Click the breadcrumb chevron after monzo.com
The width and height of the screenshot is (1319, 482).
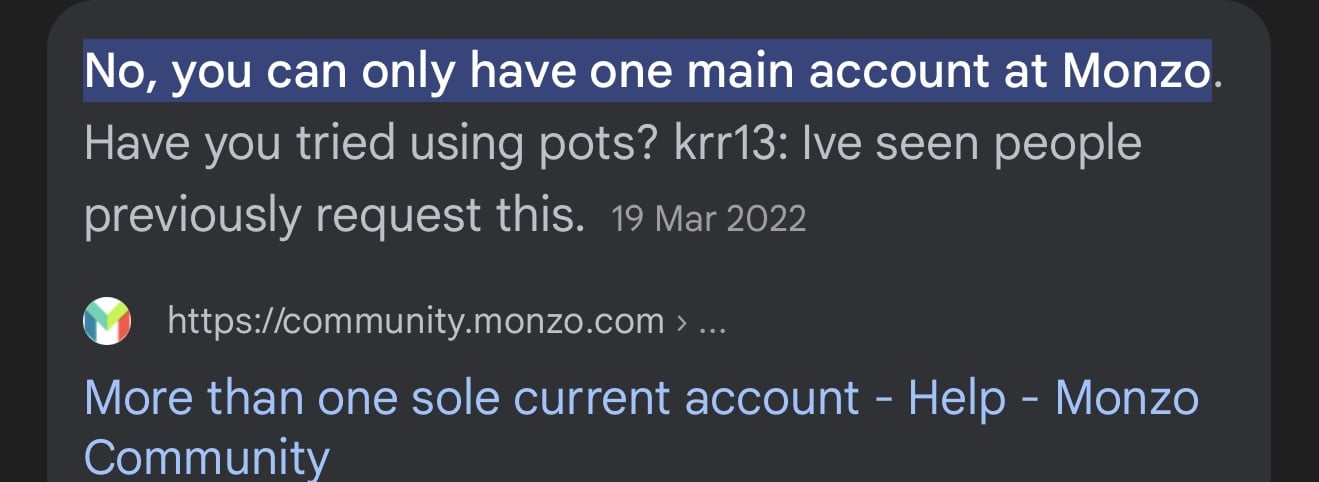point(681,321)
